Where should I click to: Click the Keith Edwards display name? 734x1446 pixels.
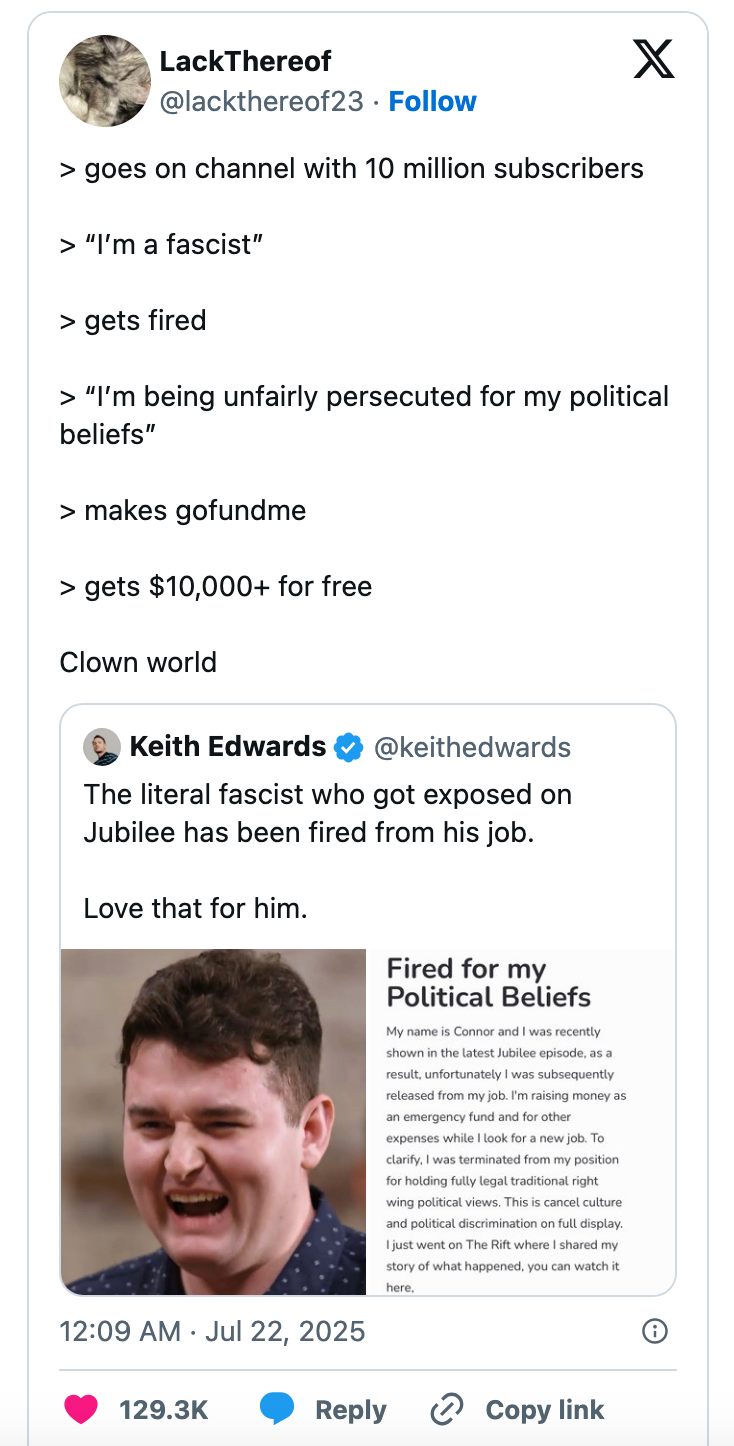click(228, 747)
